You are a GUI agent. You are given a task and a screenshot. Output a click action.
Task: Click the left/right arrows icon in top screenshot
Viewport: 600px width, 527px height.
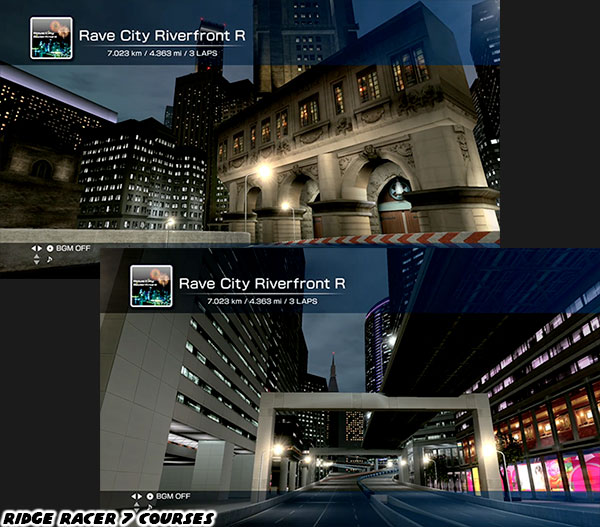37,248
